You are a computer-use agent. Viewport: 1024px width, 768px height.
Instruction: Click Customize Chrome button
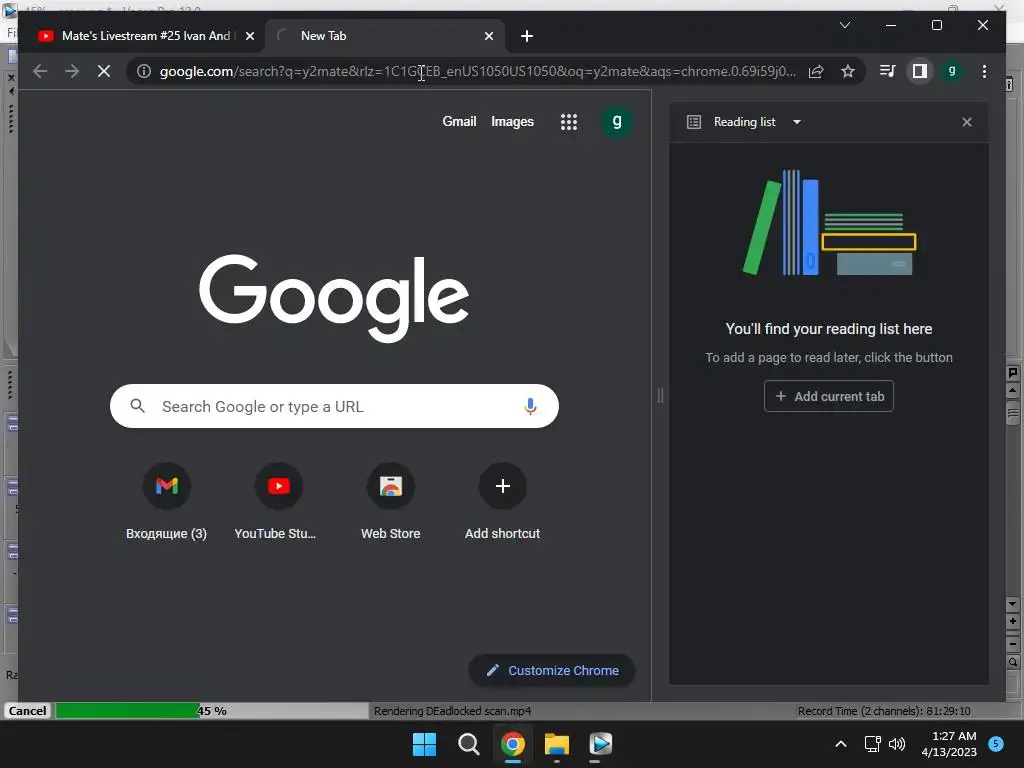pyautogui.click(x=552, y=671)
